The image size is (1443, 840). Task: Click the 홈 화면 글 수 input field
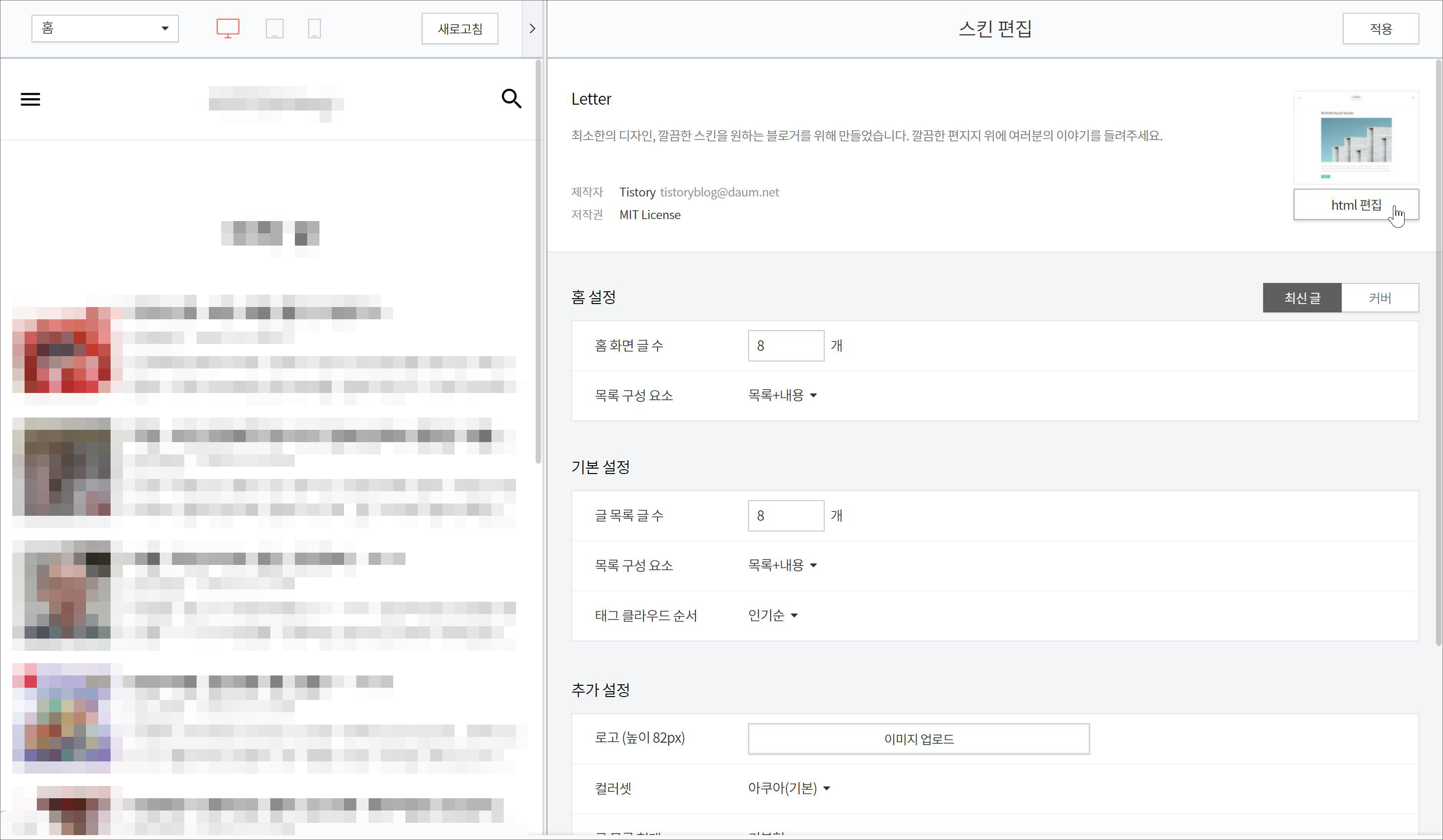click(x=785, y=346)
